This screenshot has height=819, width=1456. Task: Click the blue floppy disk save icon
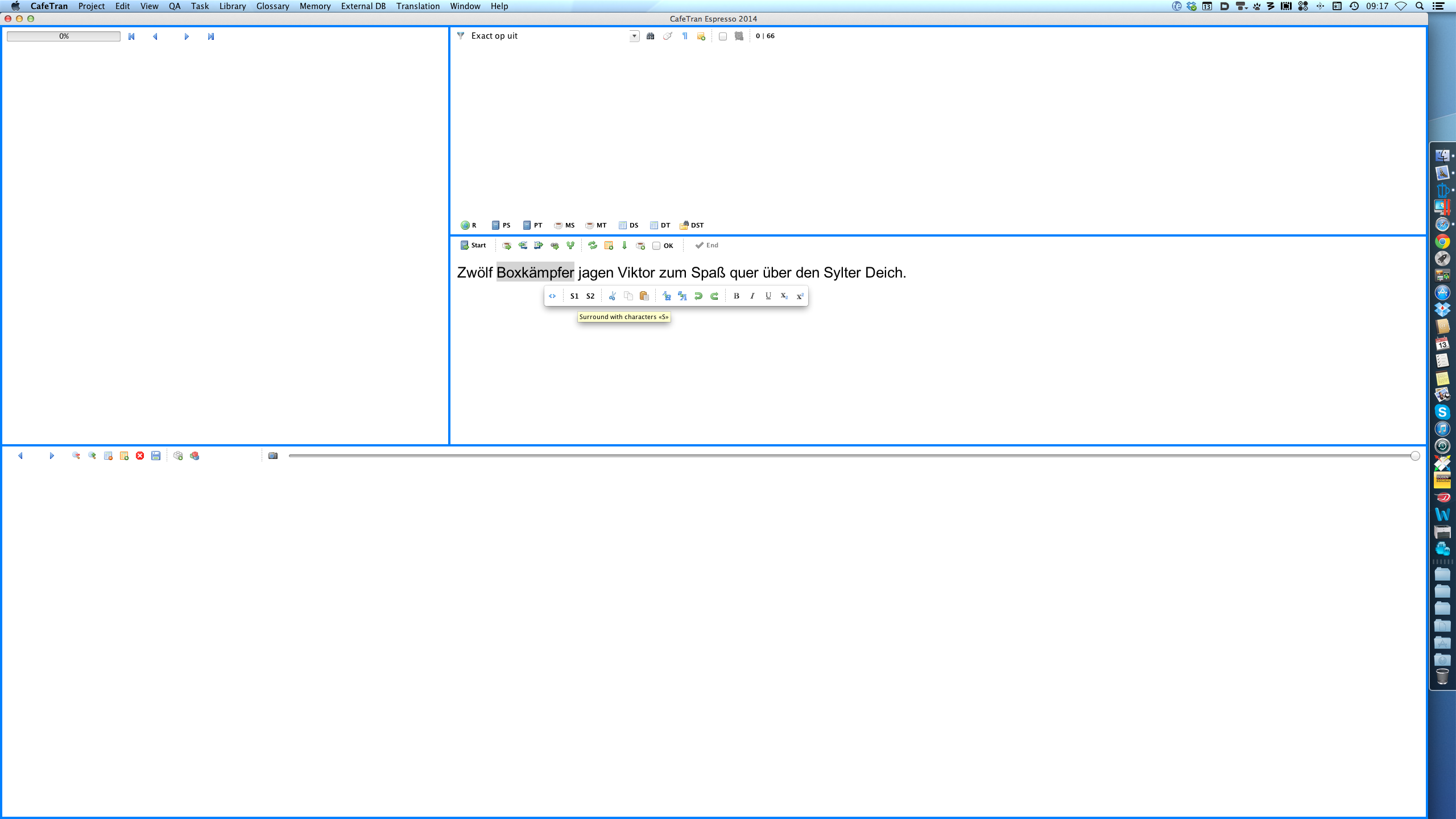[x=156, y=456]
